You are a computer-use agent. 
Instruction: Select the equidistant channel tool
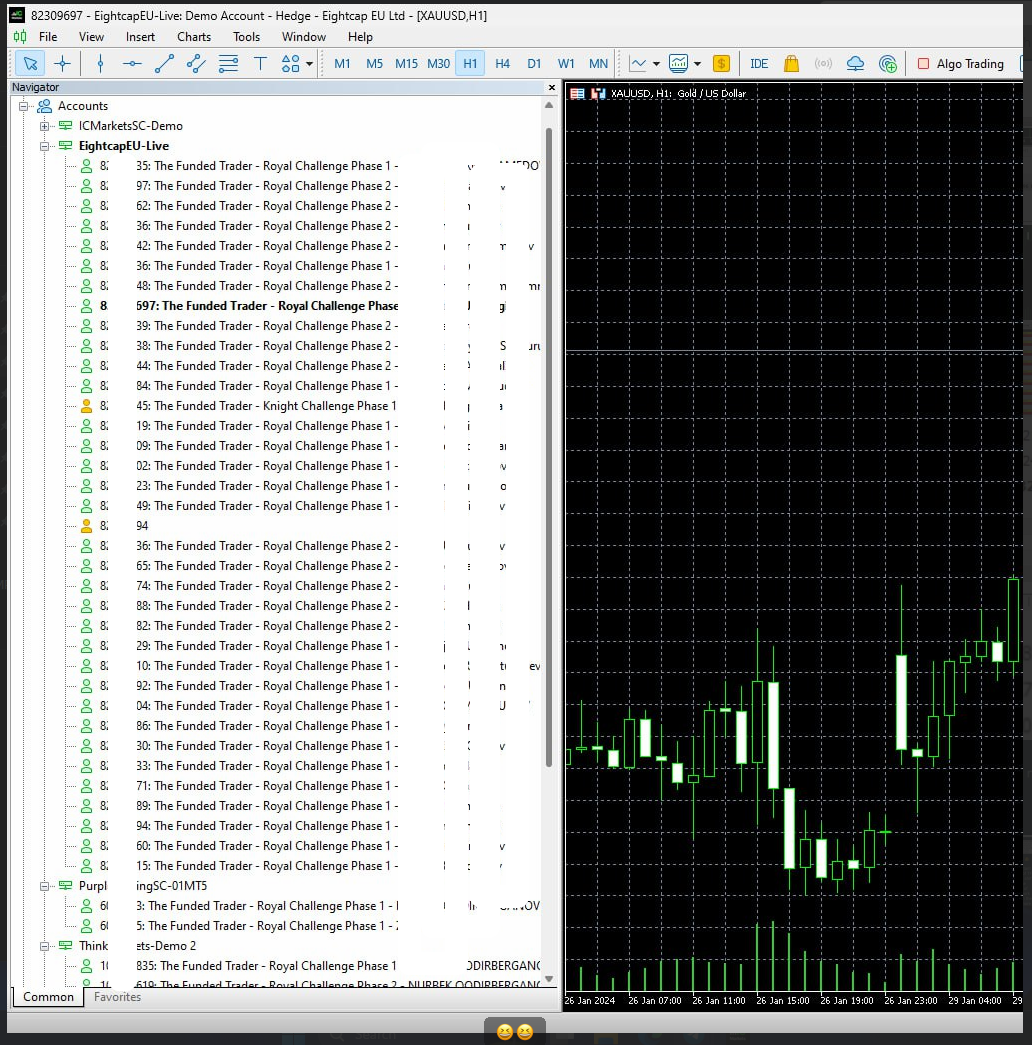(196, 64)
